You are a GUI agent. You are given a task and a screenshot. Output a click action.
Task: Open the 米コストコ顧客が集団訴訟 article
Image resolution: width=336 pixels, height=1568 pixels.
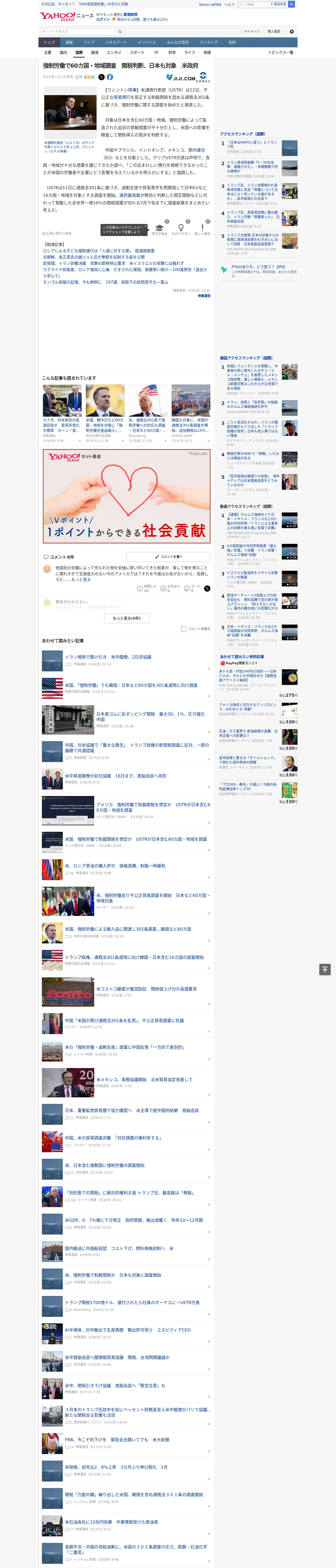click(x=146, y=989)
